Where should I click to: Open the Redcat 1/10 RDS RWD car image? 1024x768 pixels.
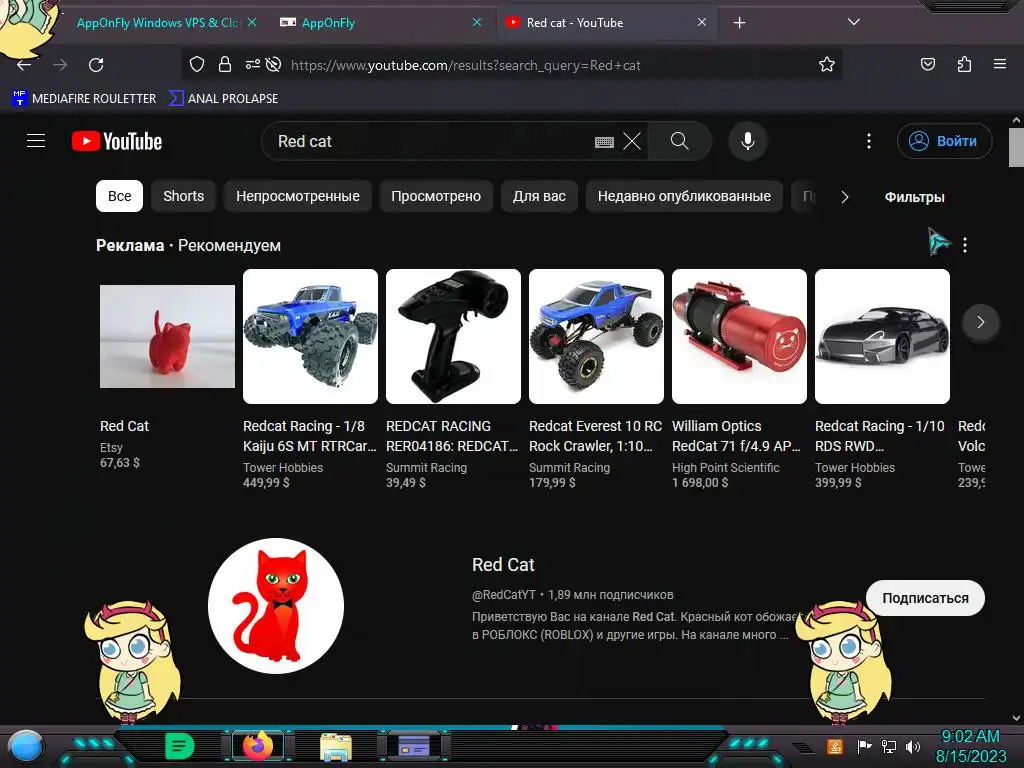click(x=882, y=336)
